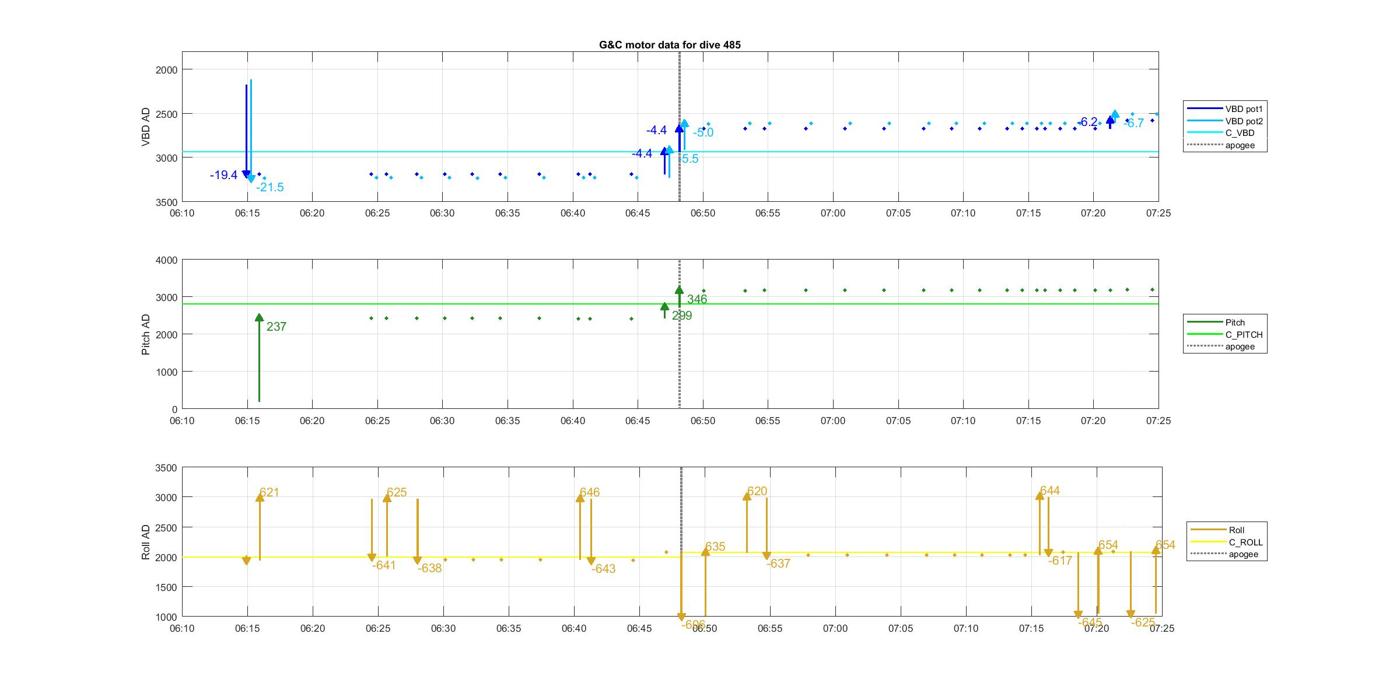
Task: Click the "-638" roll annotation
Action: point(429,568)
